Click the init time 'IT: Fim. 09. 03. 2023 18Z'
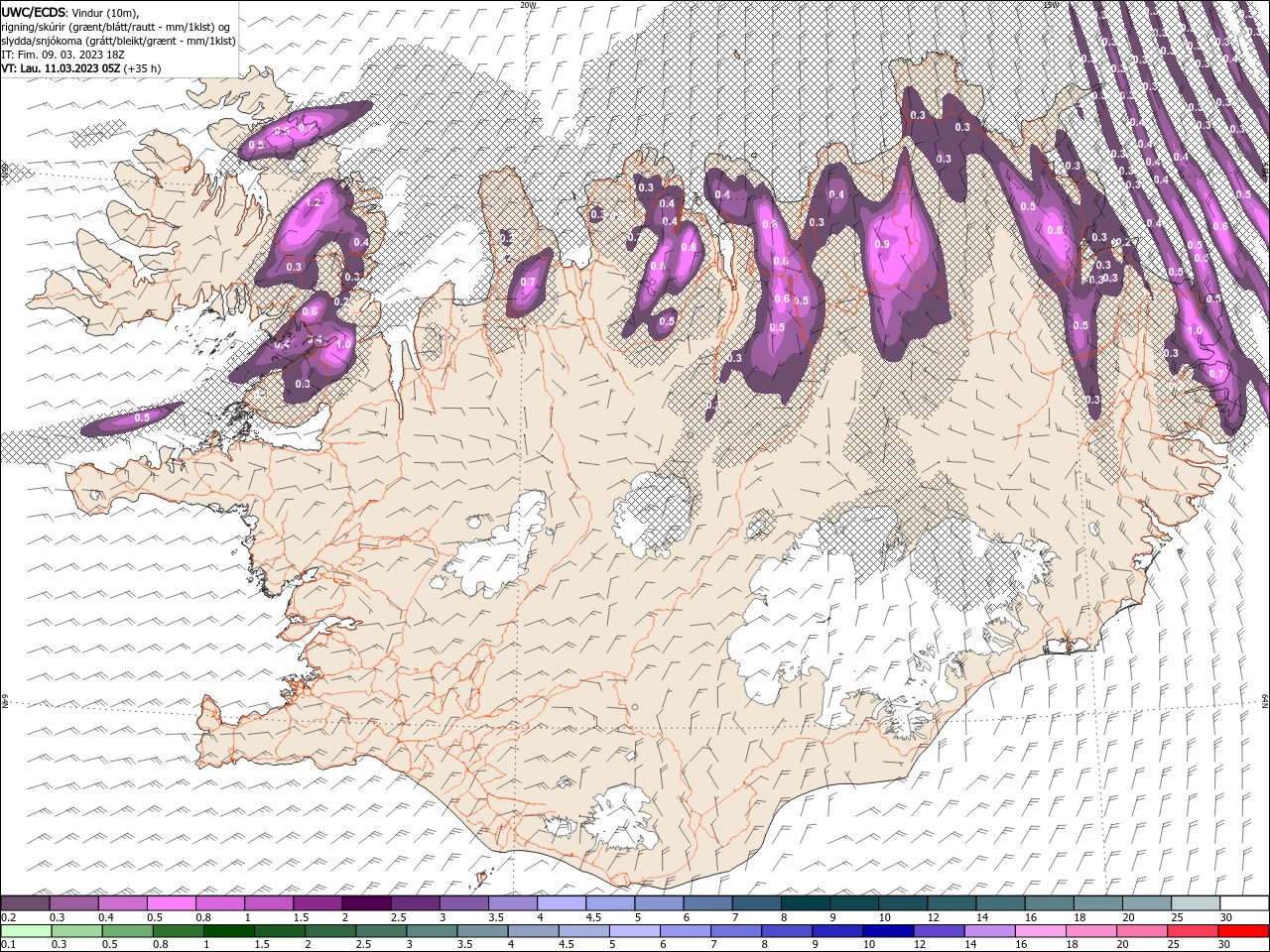This screenshot has width=1270, height=952. (62, 55)
